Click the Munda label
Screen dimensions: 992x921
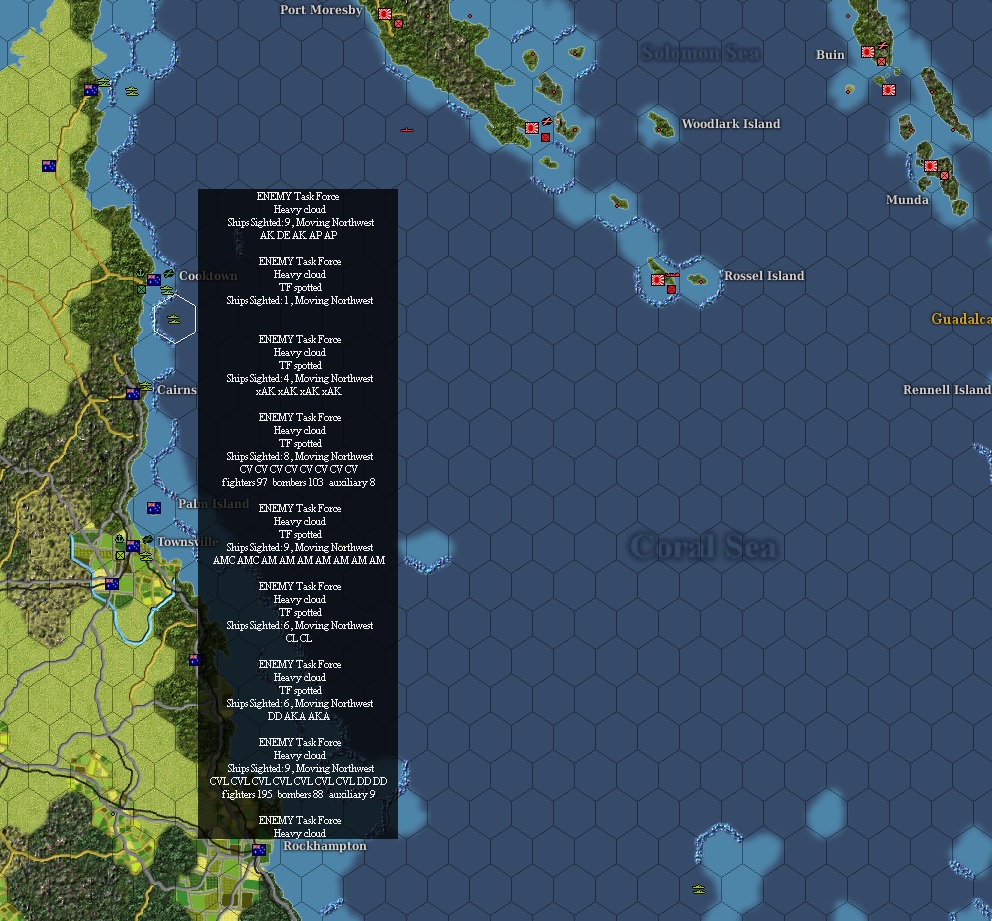click(907, 199)
